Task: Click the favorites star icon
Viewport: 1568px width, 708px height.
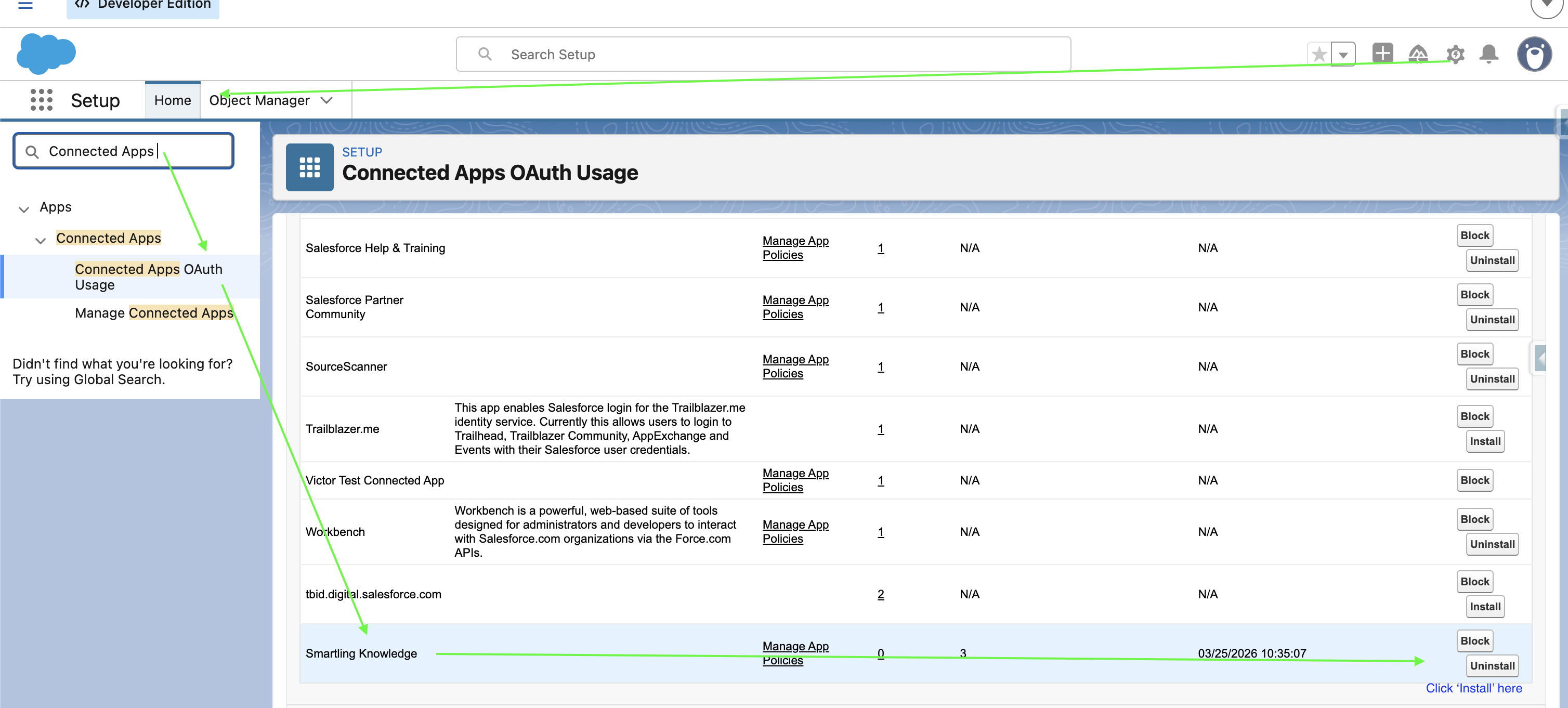Action: coord(1319,54)
